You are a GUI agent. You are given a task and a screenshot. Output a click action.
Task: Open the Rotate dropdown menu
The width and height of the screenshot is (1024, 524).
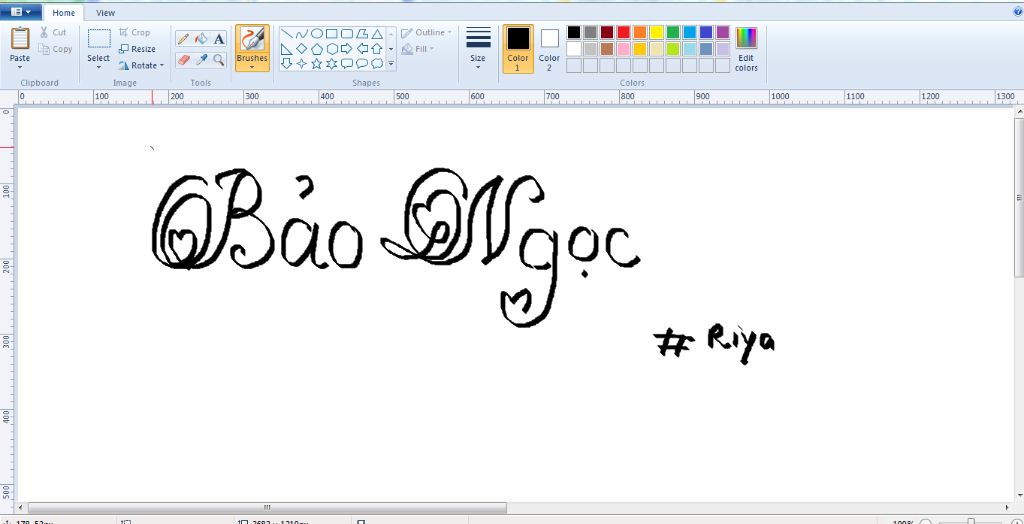click(141, 65)
